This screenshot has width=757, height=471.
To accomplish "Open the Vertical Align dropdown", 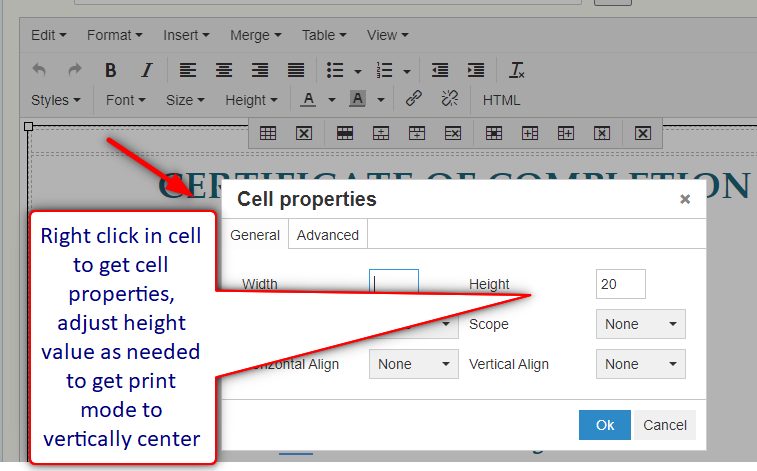I will (640, 364).
